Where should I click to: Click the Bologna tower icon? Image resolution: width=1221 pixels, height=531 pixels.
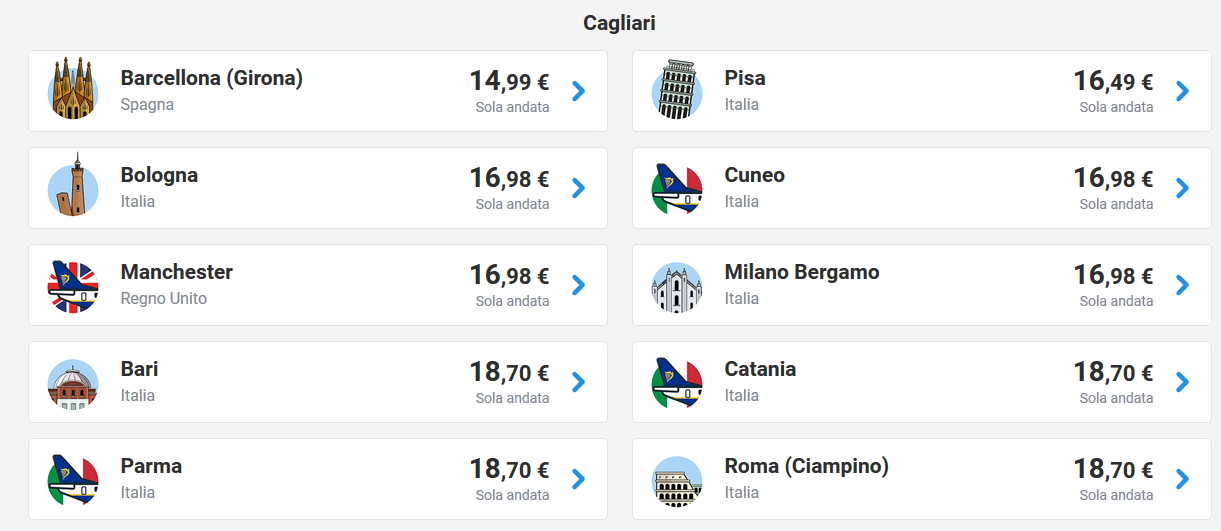pos(73,187)
